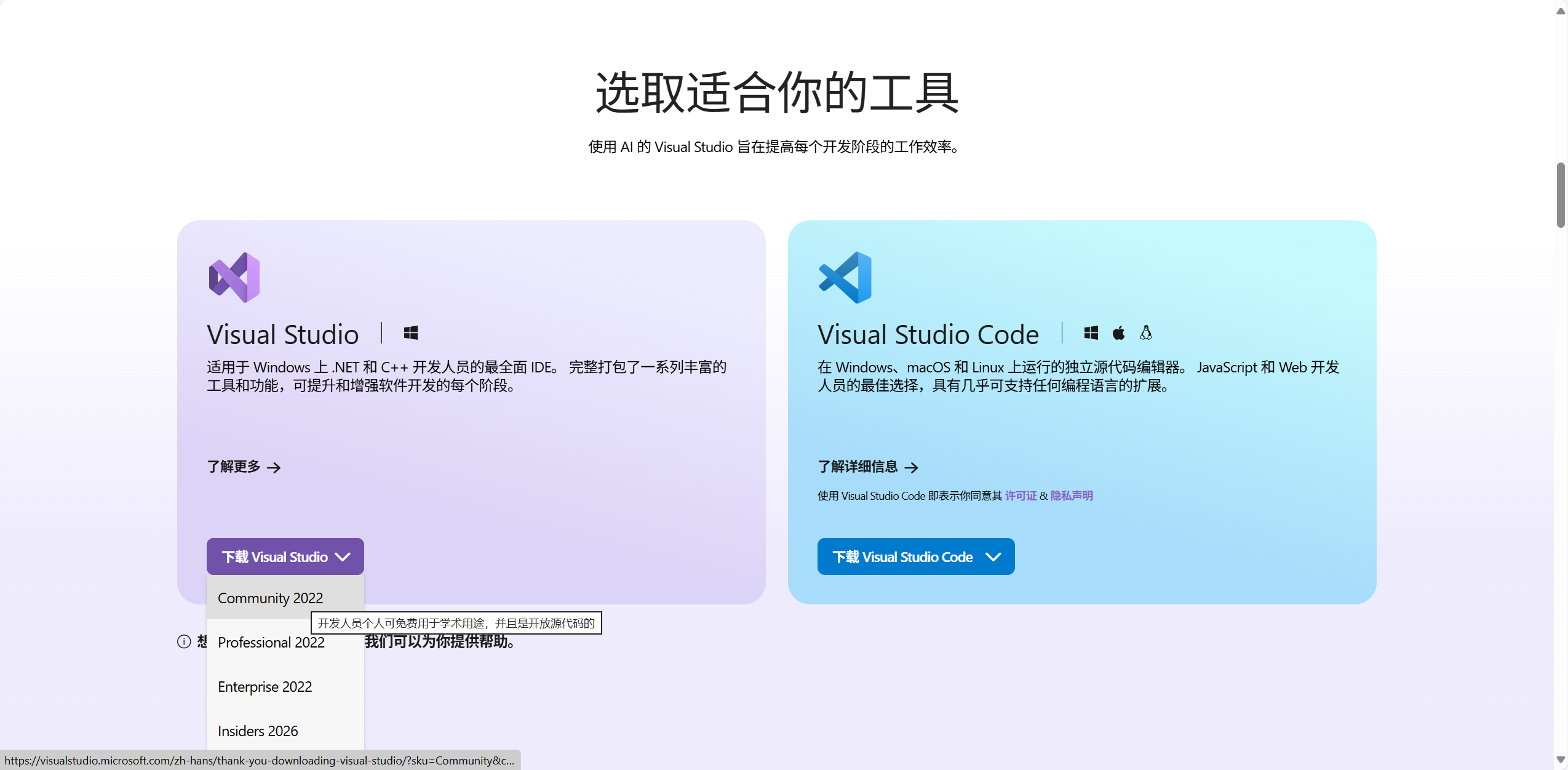The image size is (1568, 770).
Task: Pick Enterprise 2022 from the list
Action: tap(265, 687)
